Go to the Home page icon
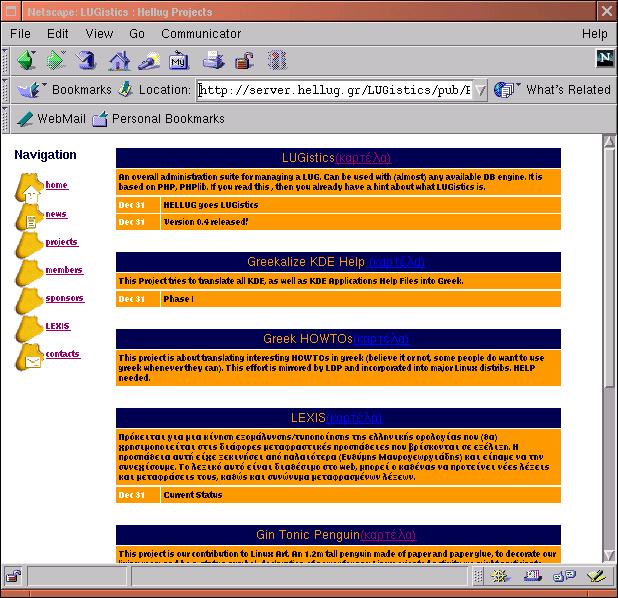This screenshot has width=618, height=598. tap(119, 60)
